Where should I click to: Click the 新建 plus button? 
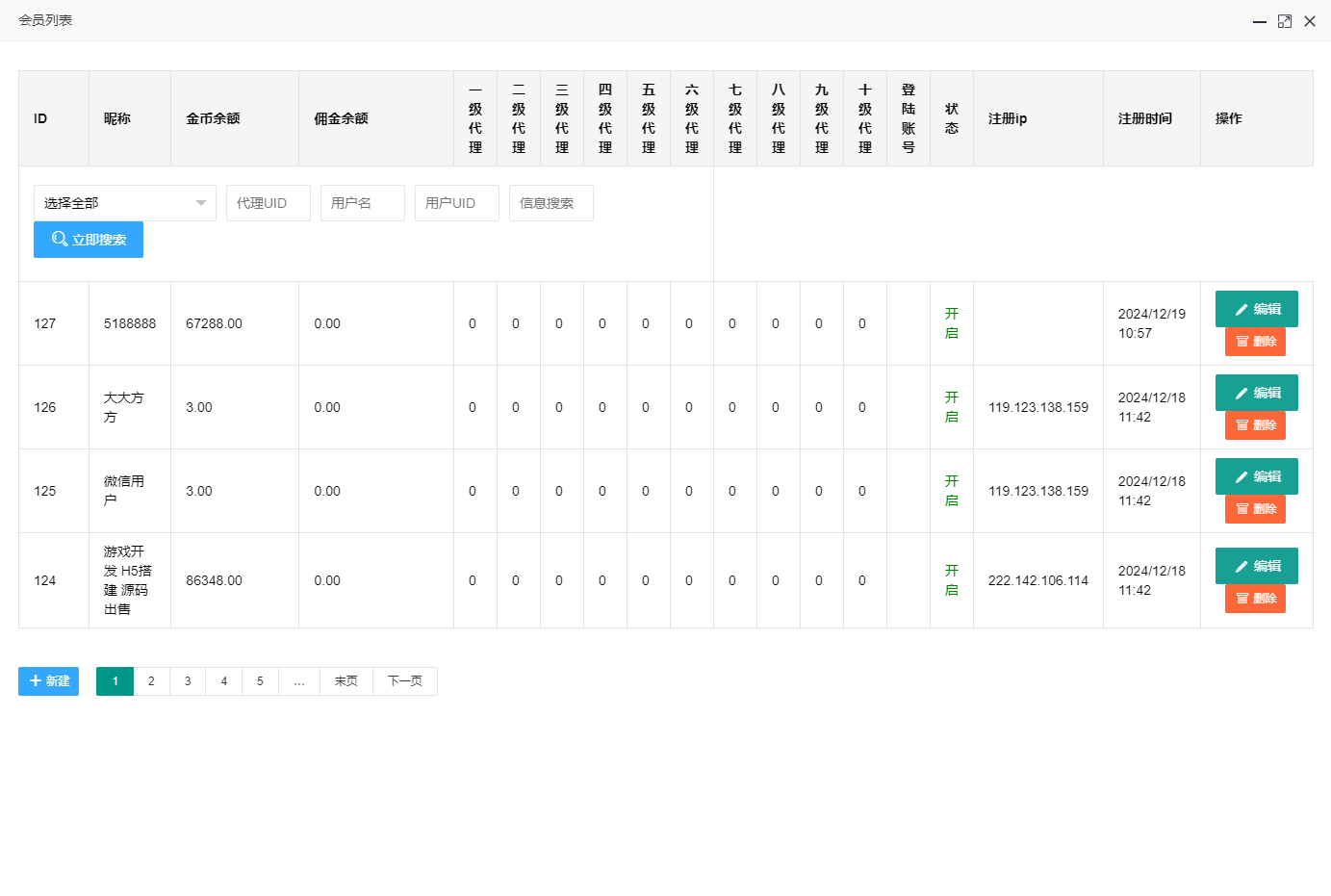[48, 681]
